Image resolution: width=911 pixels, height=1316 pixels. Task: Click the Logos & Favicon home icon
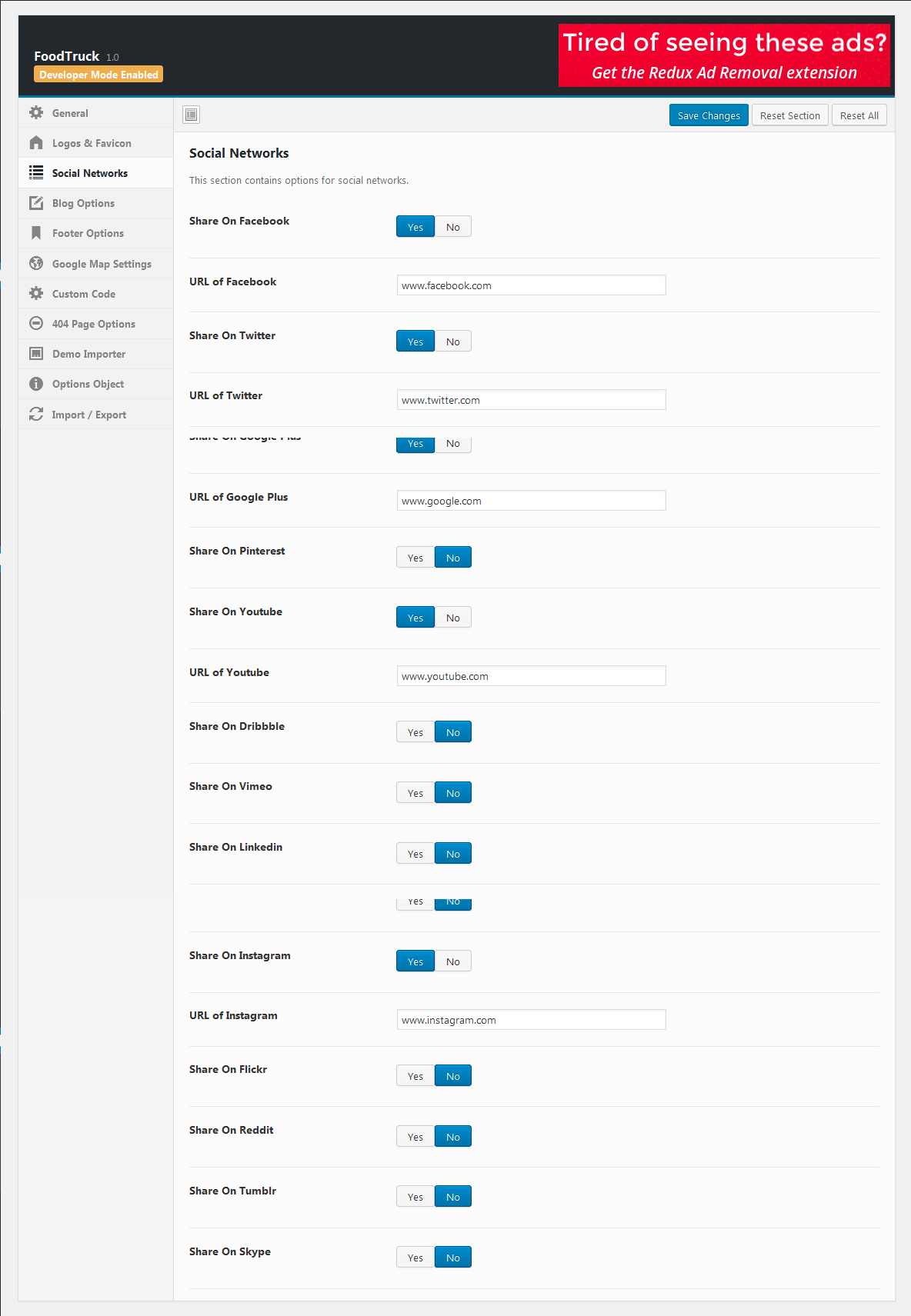pos(36,143)
